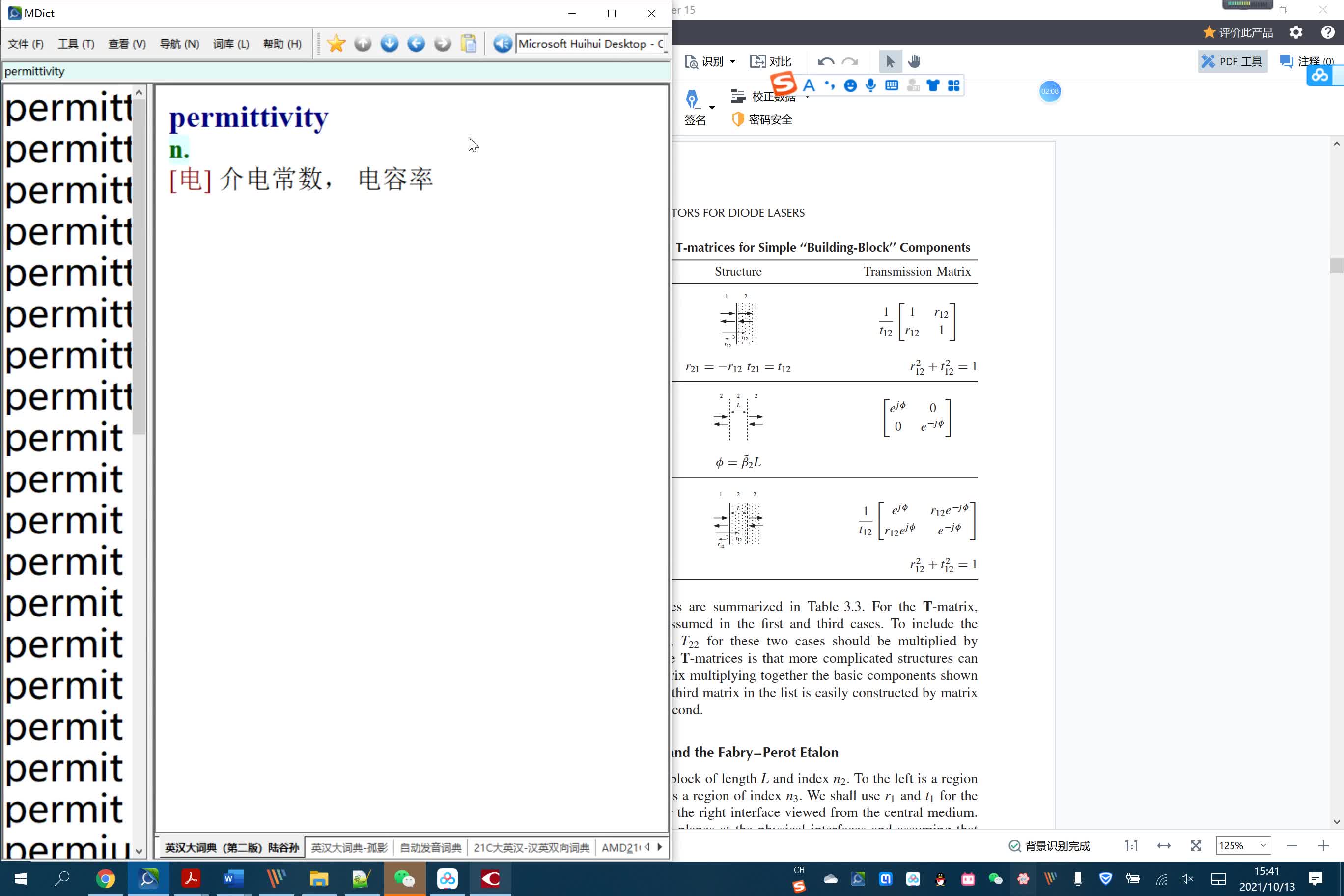Click the word list scrollbar thumb
1344x896 pixels.
139,266
